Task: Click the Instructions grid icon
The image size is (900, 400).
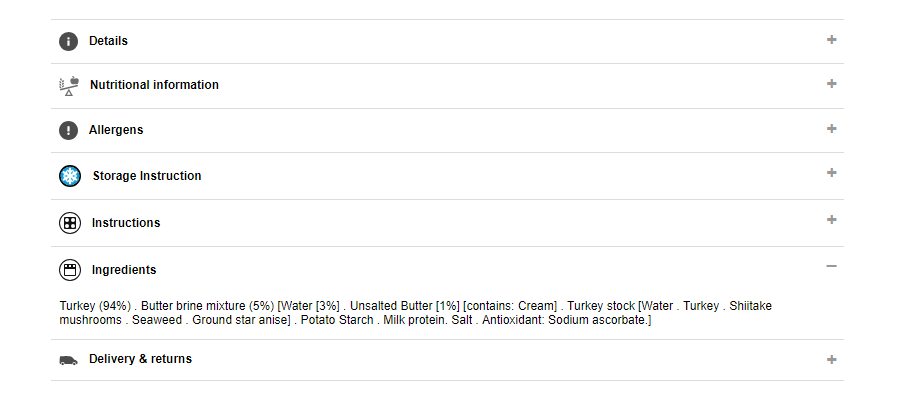Action: pyautogui.click(x=70, y=223)
